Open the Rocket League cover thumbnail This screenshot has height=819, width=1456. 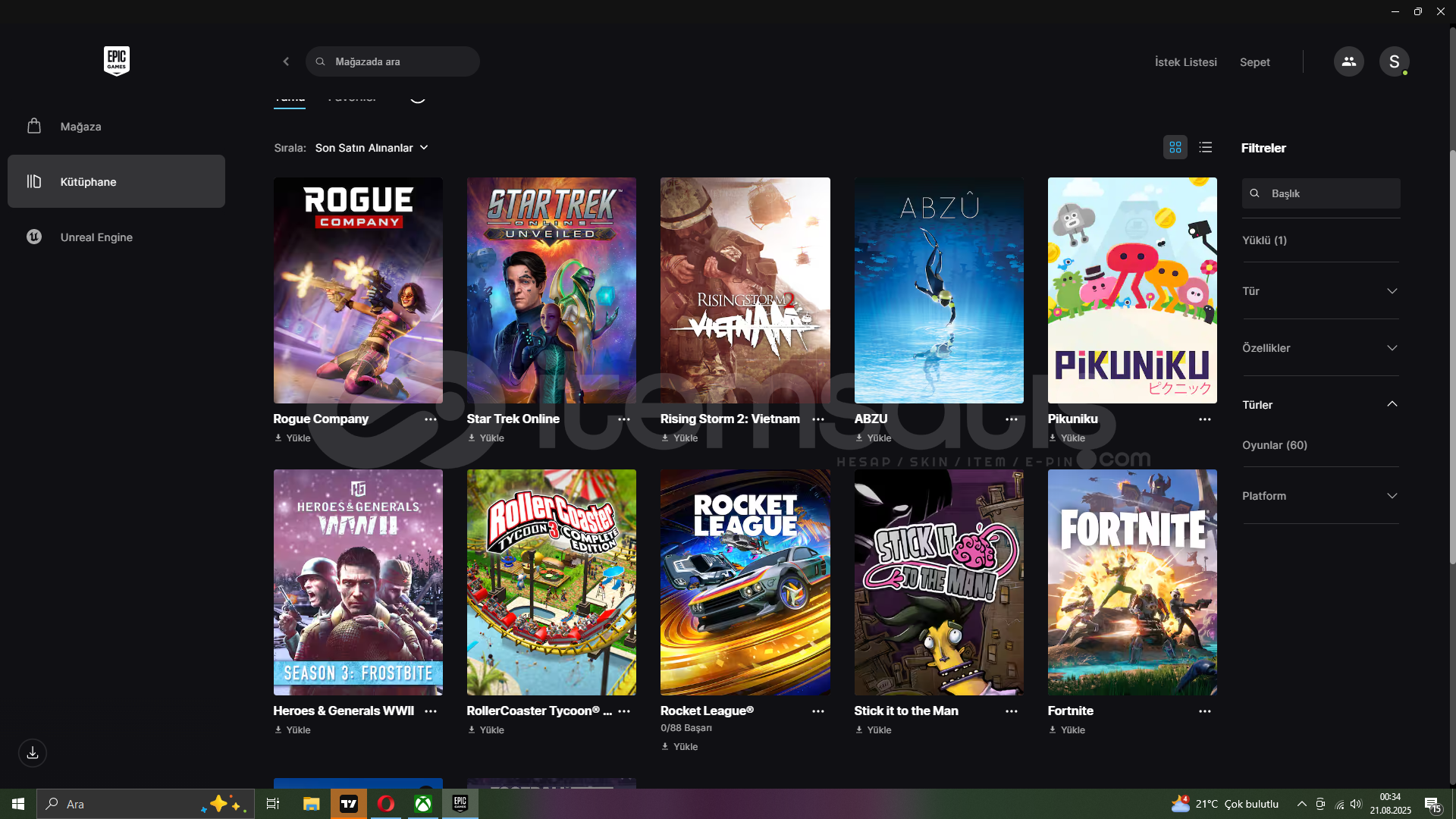coord(745,582)
